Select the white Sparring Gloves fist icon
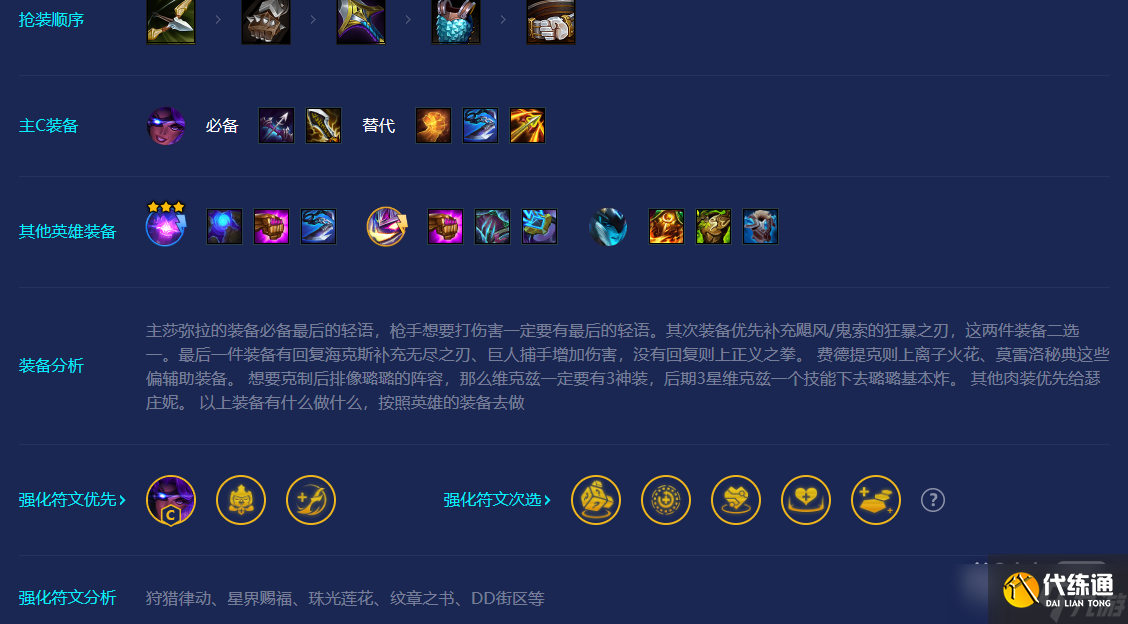 coord(550,22)
